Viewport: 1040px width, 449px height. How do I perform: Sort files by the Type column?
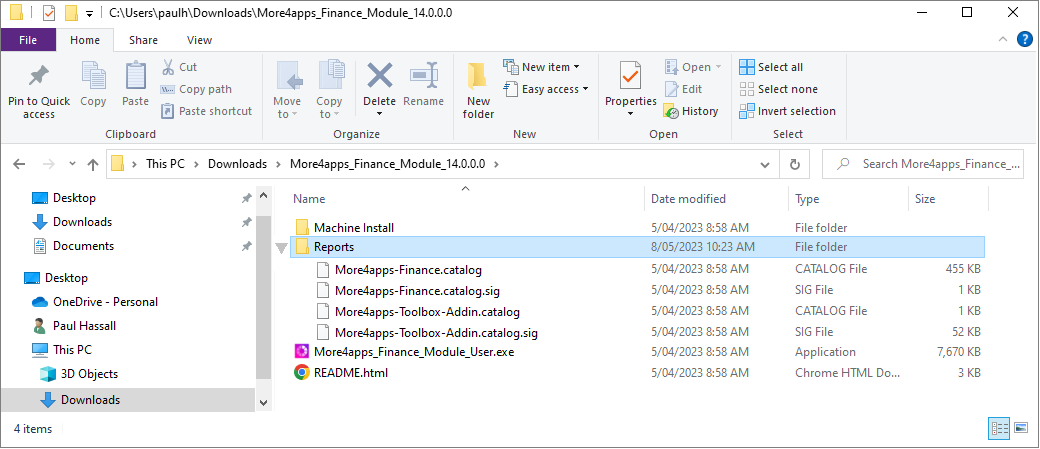tap(807, 199)
